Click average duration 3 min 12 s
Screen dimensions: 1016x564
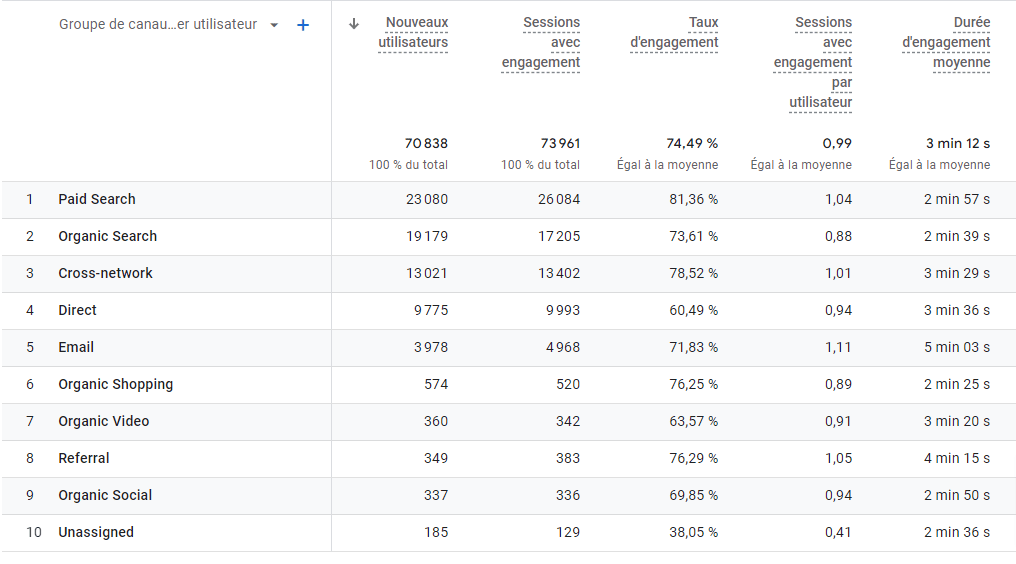tap(958, 143)
